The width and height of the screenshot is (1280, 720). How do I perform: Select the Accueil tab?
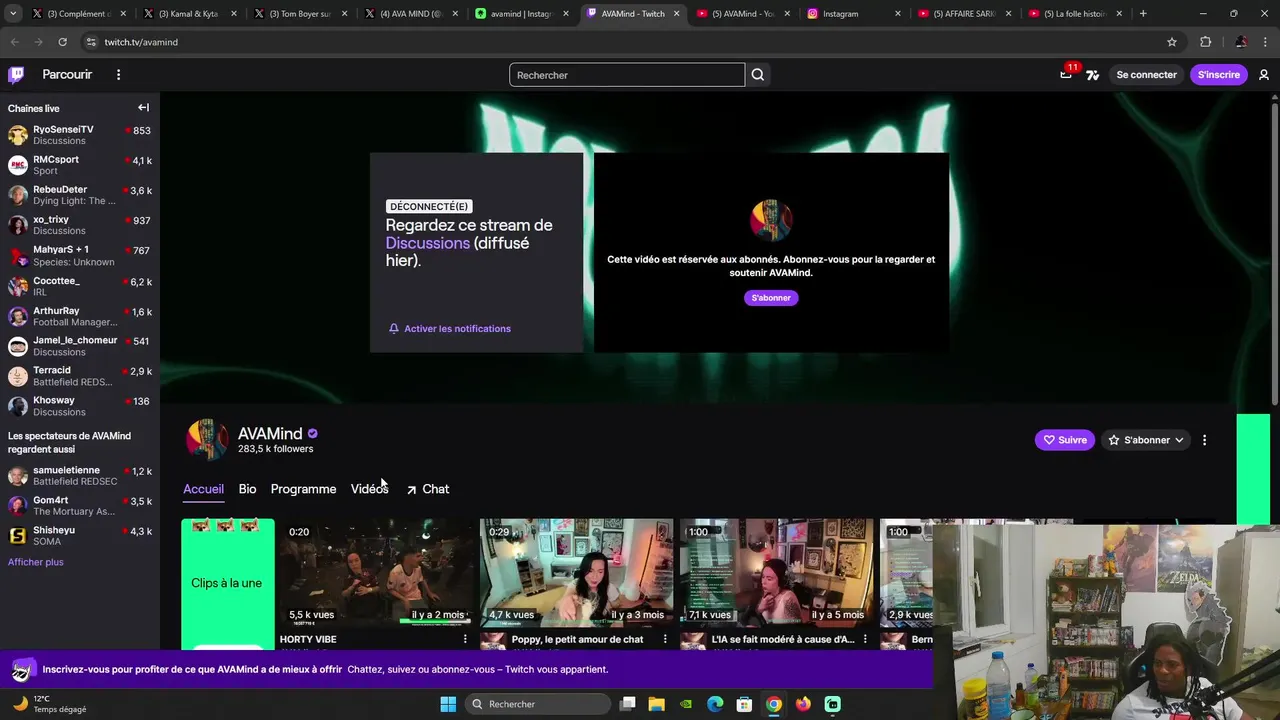pos(203,489)
